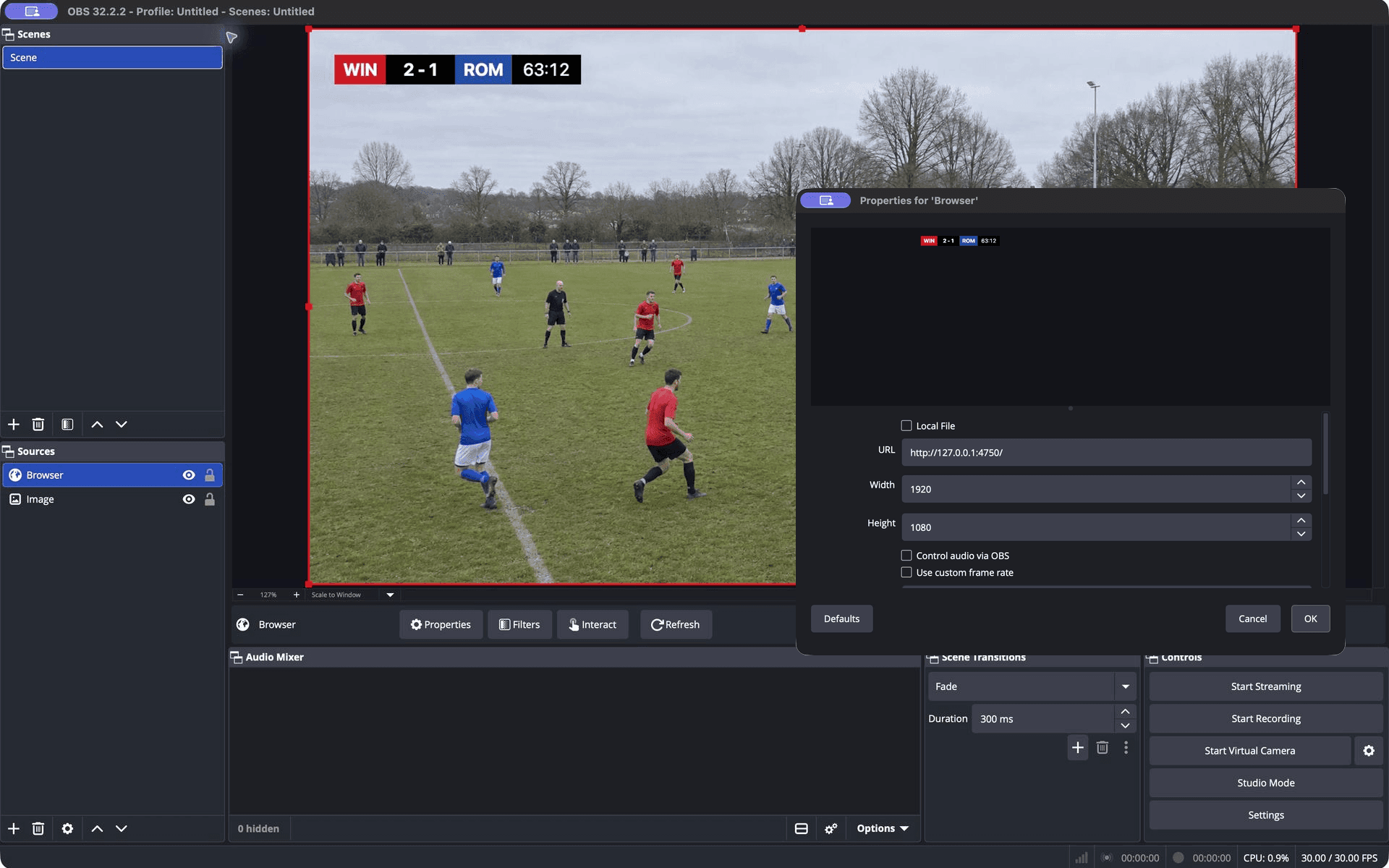The width and height of the screenshot is (1389, 868).
Task: Move scene down arrow in Scenes panel
Action: pos(122,425)
